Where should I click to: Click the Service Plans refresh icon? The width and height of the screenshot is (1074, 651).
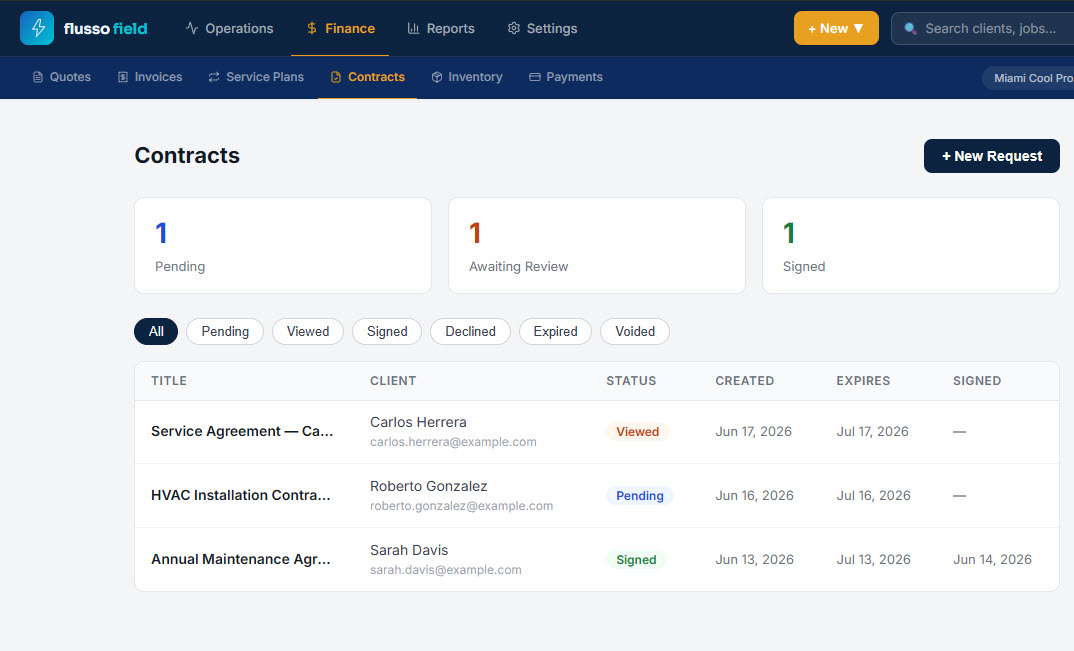[x=214, y=77]
